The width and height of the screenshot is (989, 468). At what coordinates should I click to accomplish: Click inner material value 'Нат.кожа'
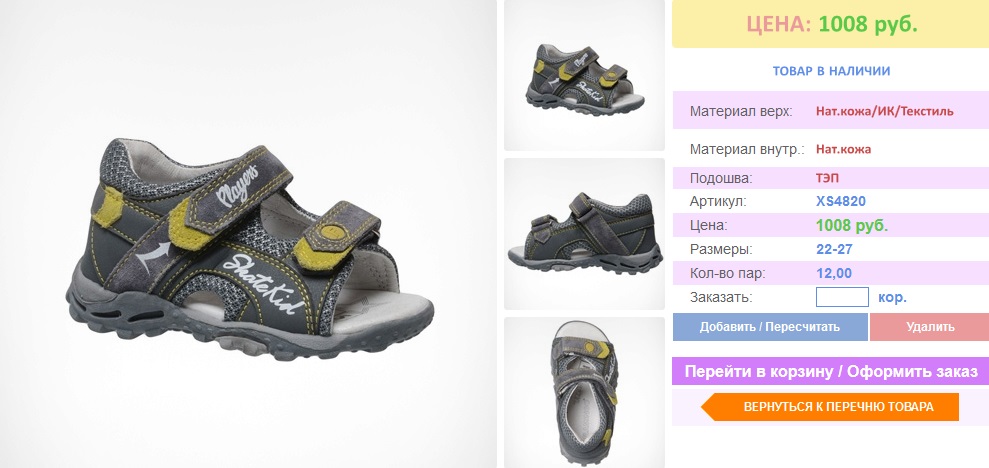pyautogui.click(x=843, y=149)
